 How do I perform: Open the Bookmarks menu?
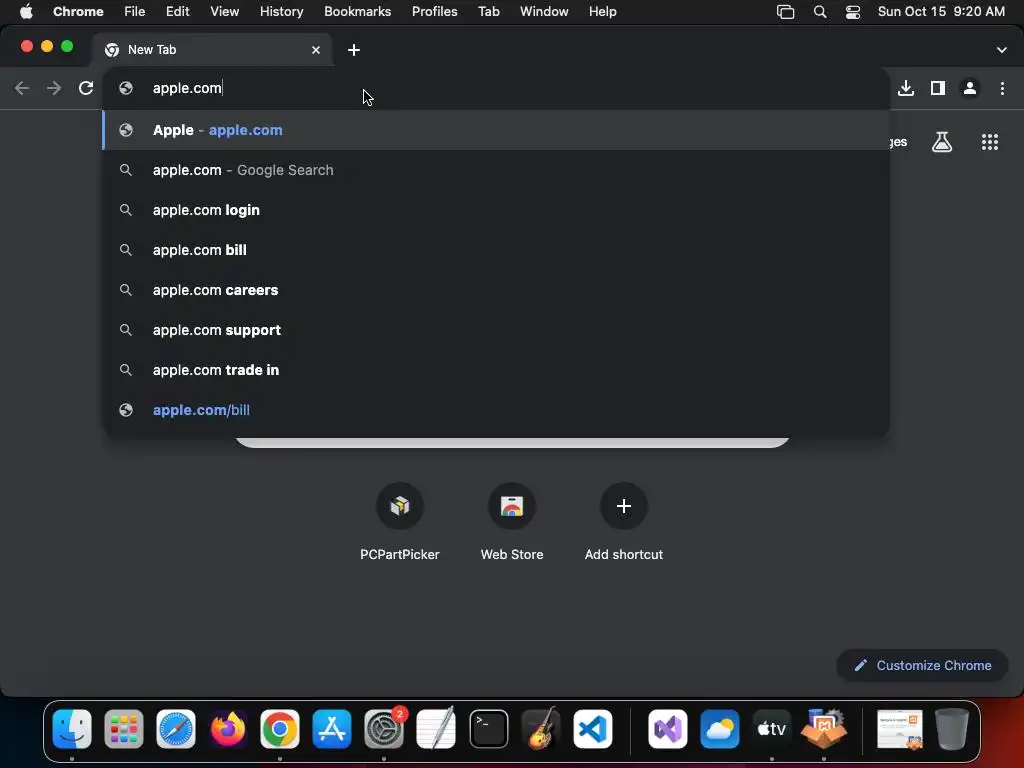358,11
